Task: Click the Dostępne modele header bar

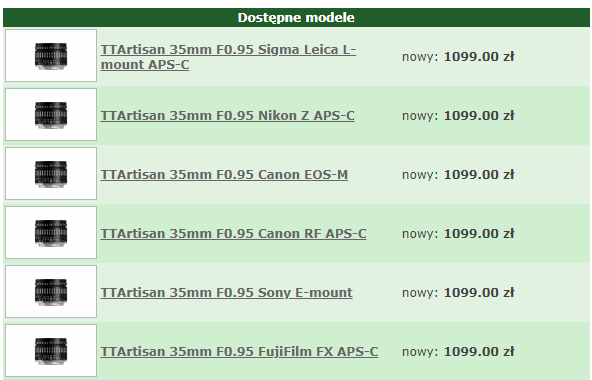Action: [296, 17]
